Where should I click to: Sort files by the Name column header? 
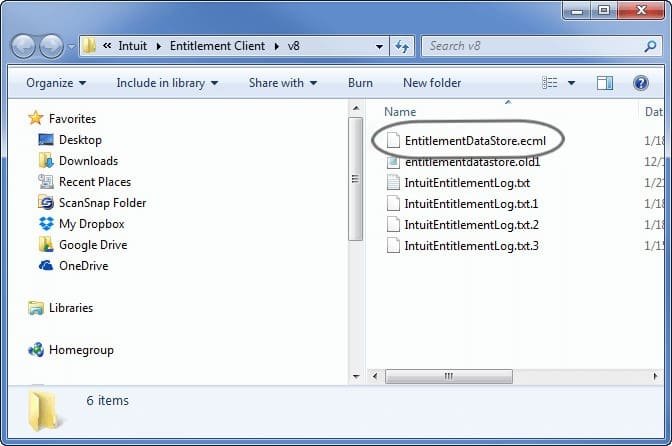click(400, 112)
